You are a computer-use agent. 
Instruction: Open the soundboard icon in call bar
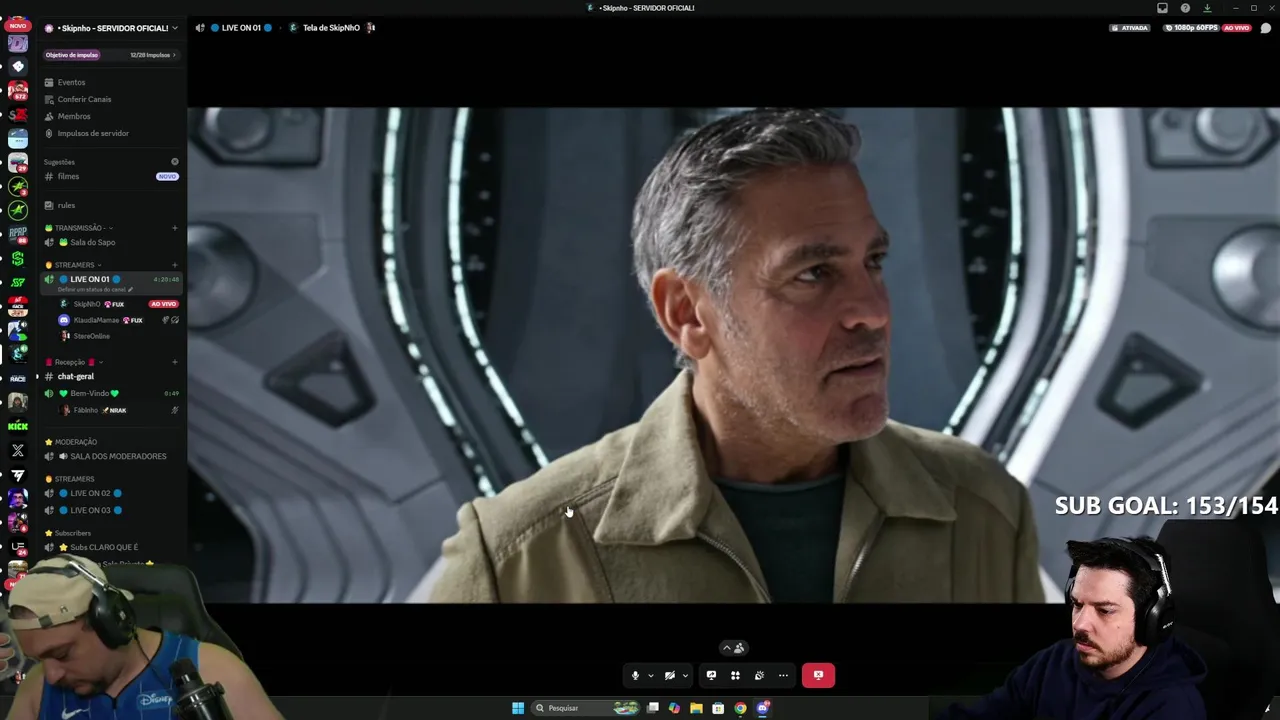tap(759, 675)
